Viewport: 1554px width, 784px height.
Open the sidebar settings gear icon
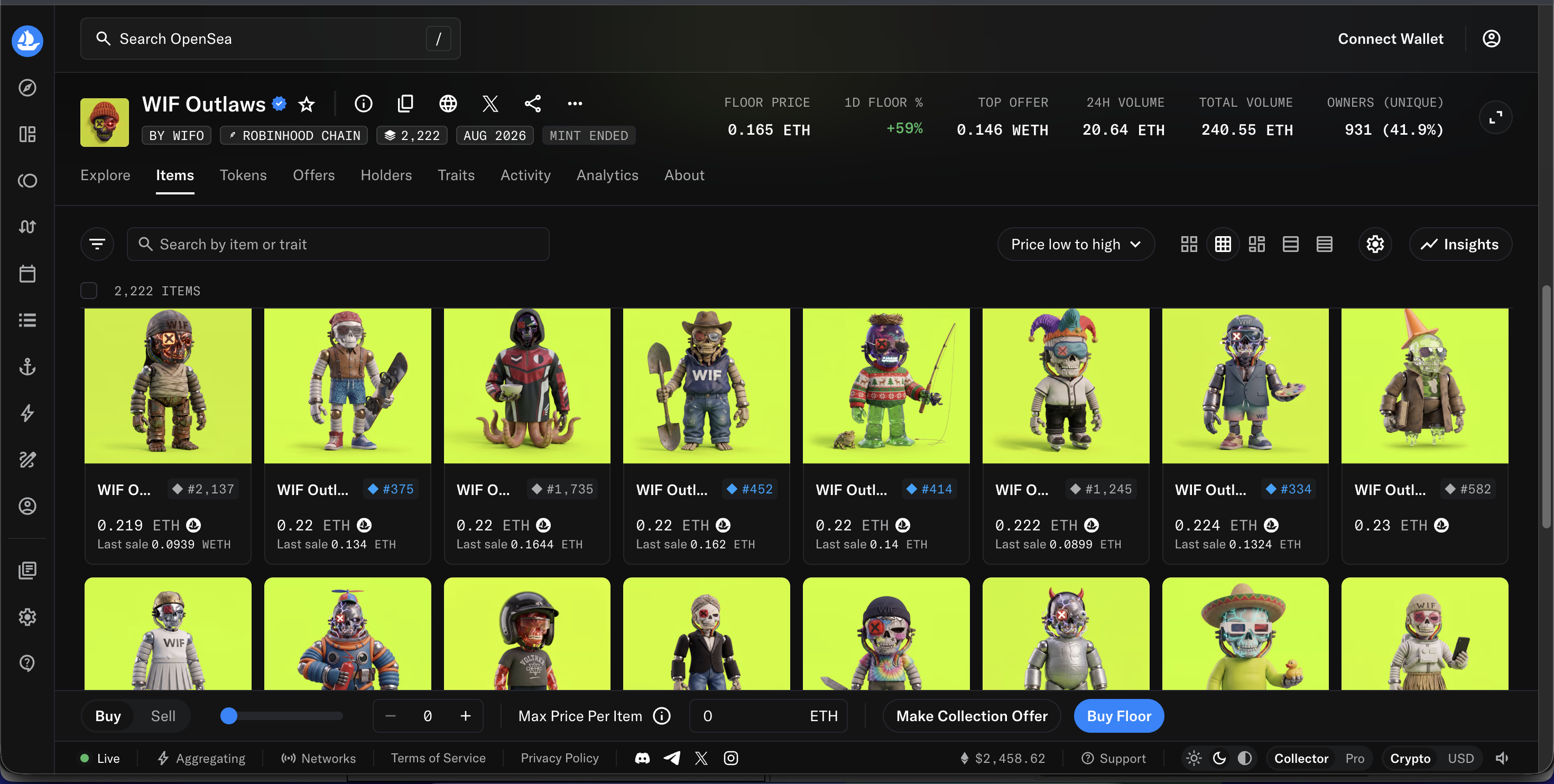(x=27, y=617)
